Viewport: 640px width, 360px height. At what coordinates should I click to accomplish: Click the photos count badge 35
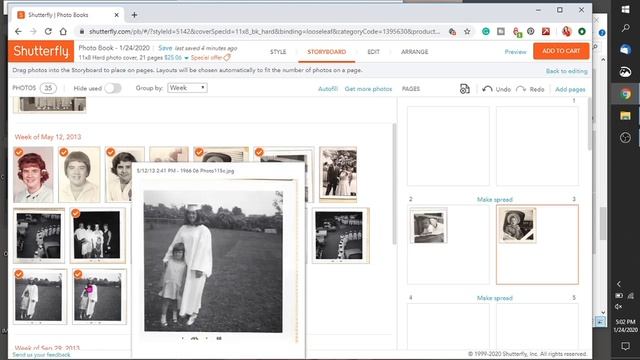[x=48, y=88]
